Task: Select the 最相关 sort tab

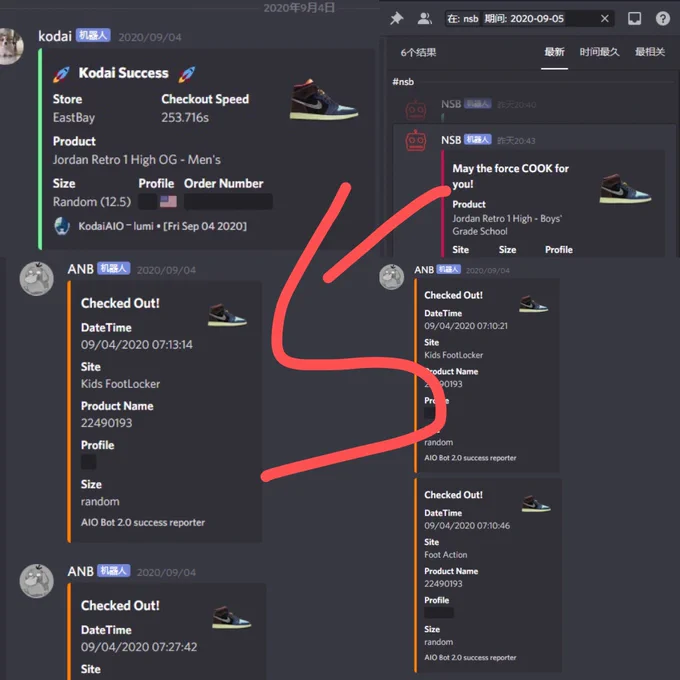Action: coord(650,52)
